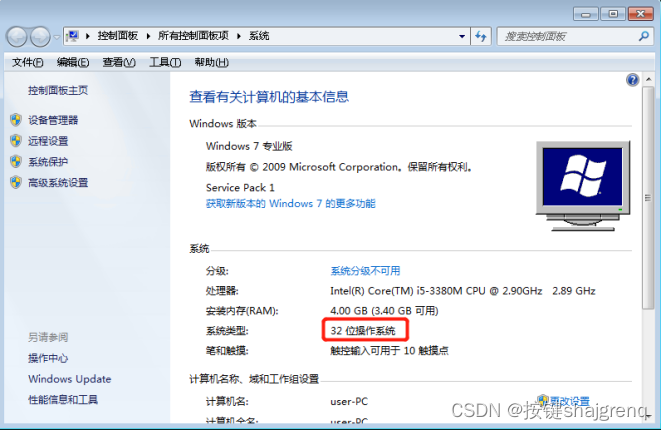Open Windows Update link
Viewport: 662px width, 430px height.
[x=70, y=379]
